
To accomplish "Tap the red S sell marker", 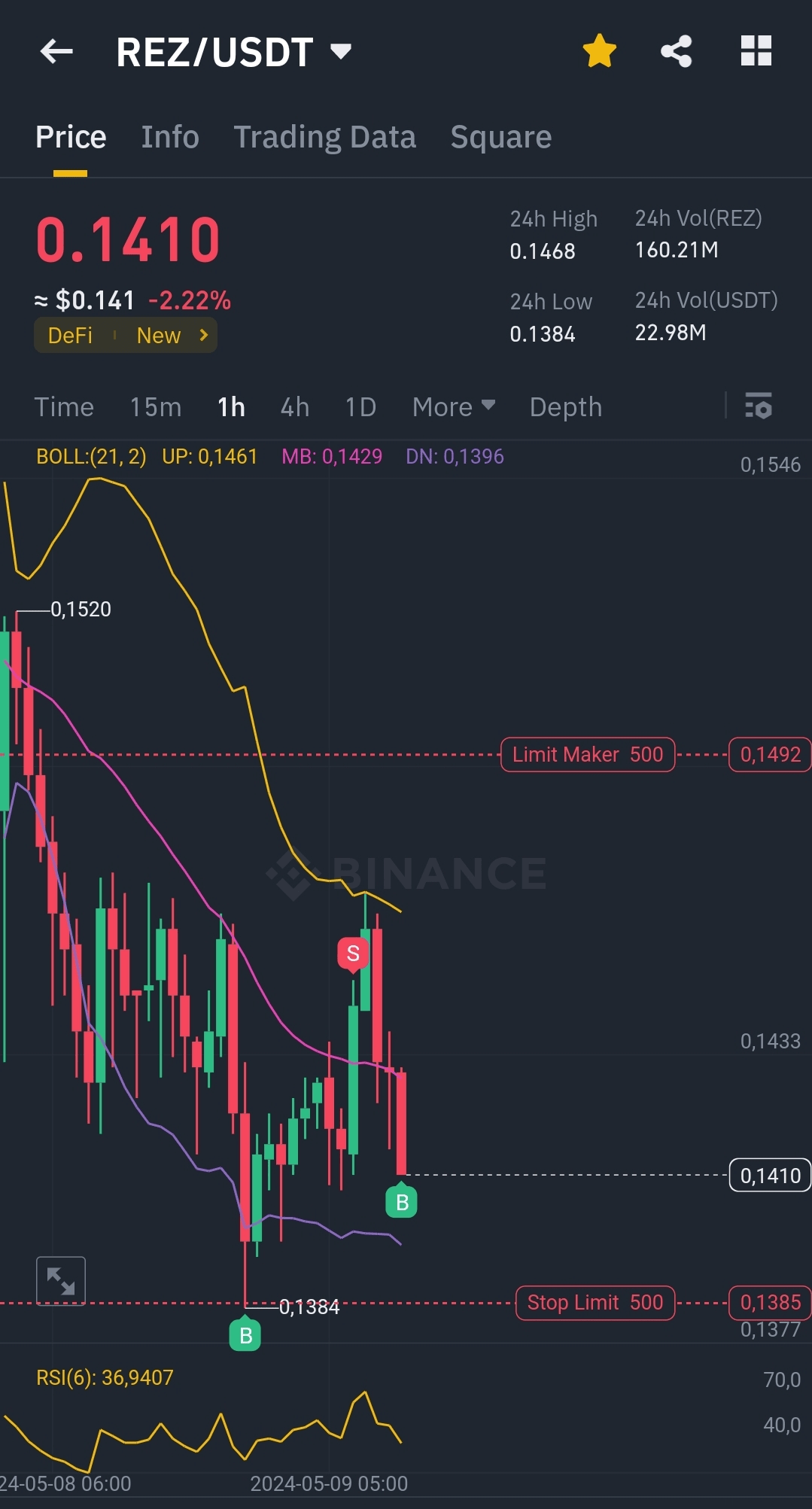I will (353, 954).
